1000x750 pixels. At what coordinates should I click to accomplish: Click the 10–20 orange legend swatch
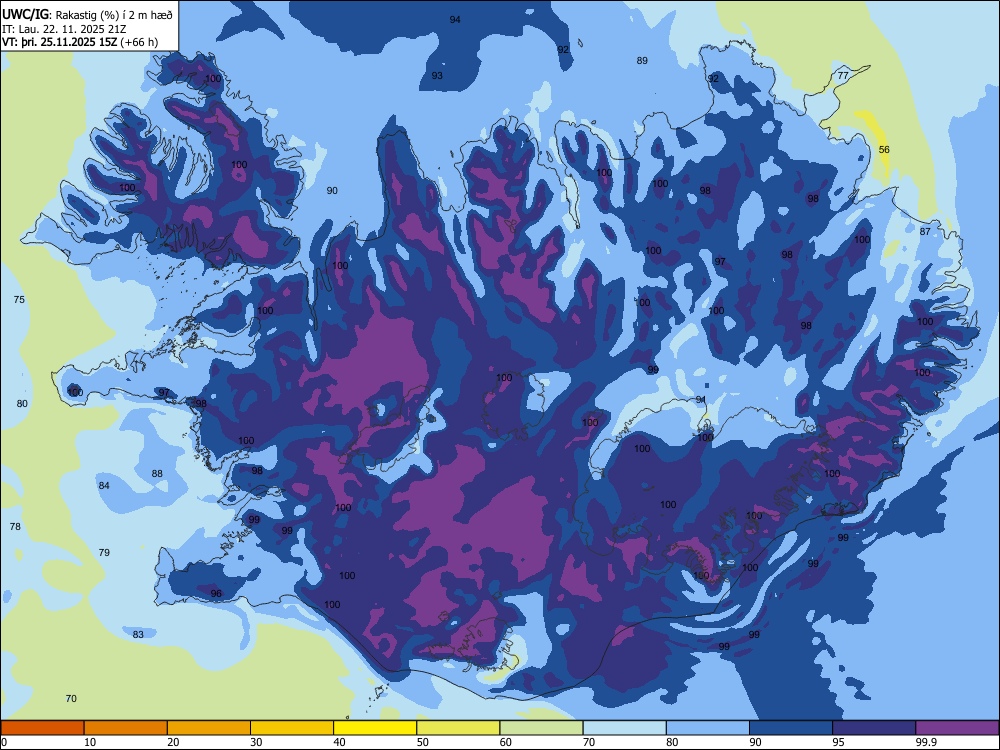126,728
